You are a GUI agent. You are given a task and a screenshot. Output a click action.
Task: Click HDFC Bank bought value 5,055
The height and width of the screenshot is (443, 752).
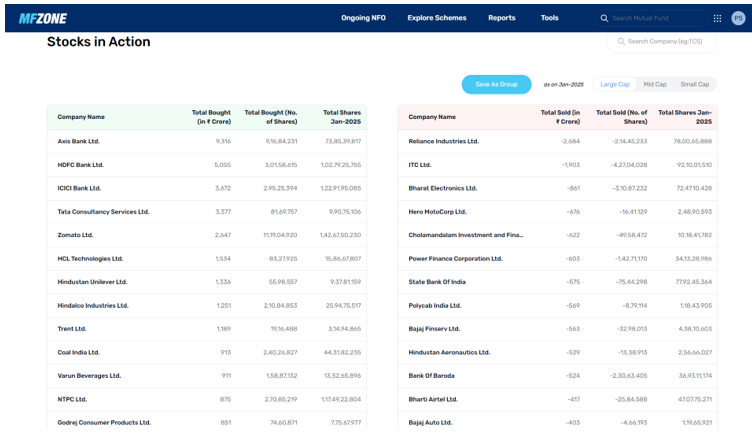tap(223, 165)
